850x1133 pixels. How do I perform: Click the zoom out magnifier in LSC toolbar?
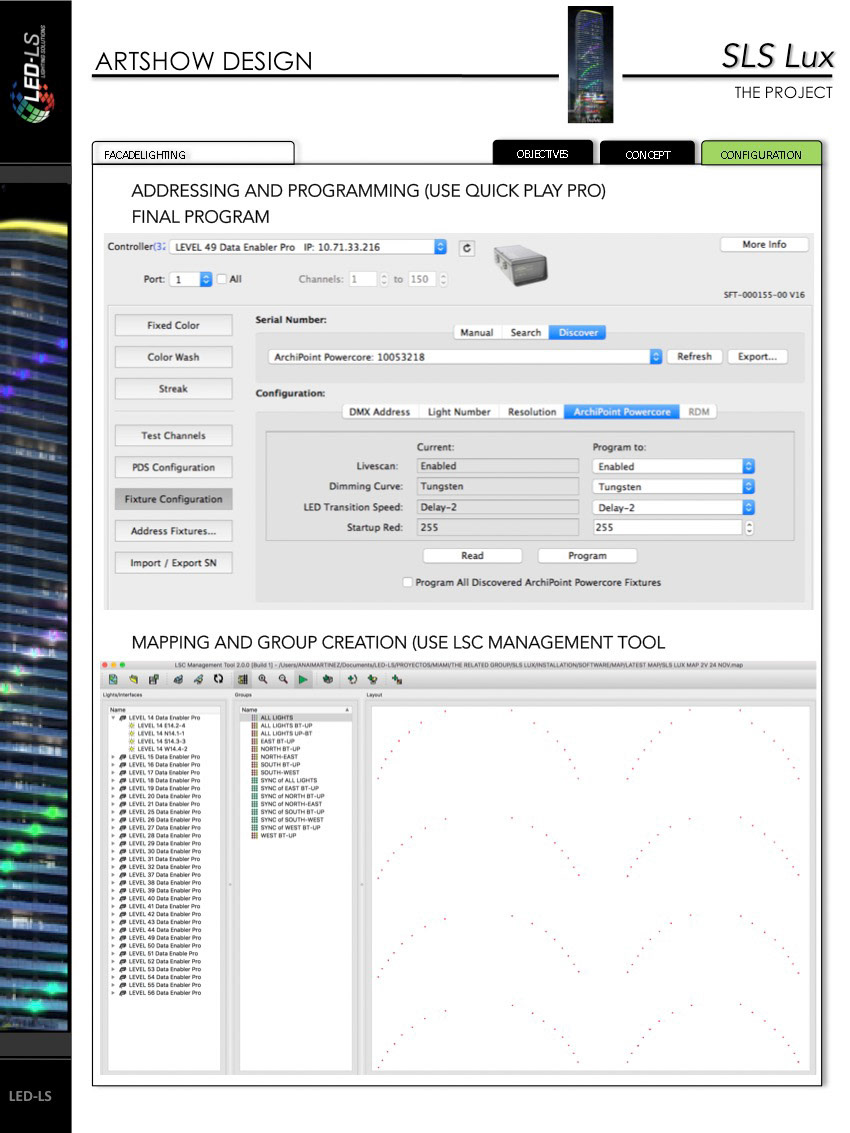click(283, 679)
